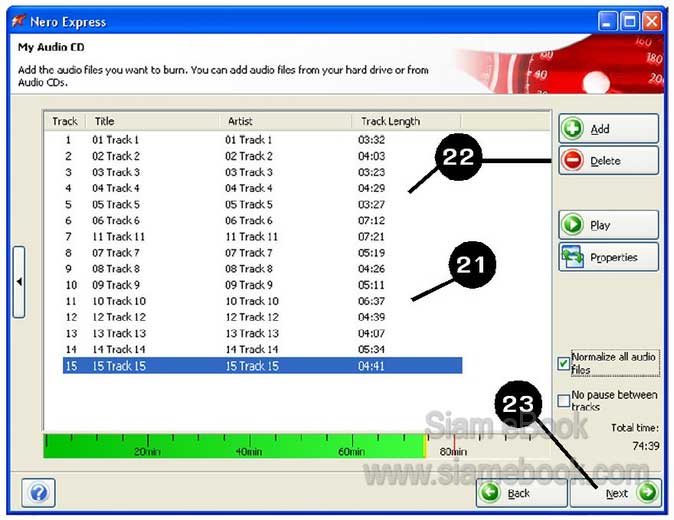Select the row titled 09 Track 9
Image resolution: width=674 pixels, height=520 pixels.
[x=263, y=285]
